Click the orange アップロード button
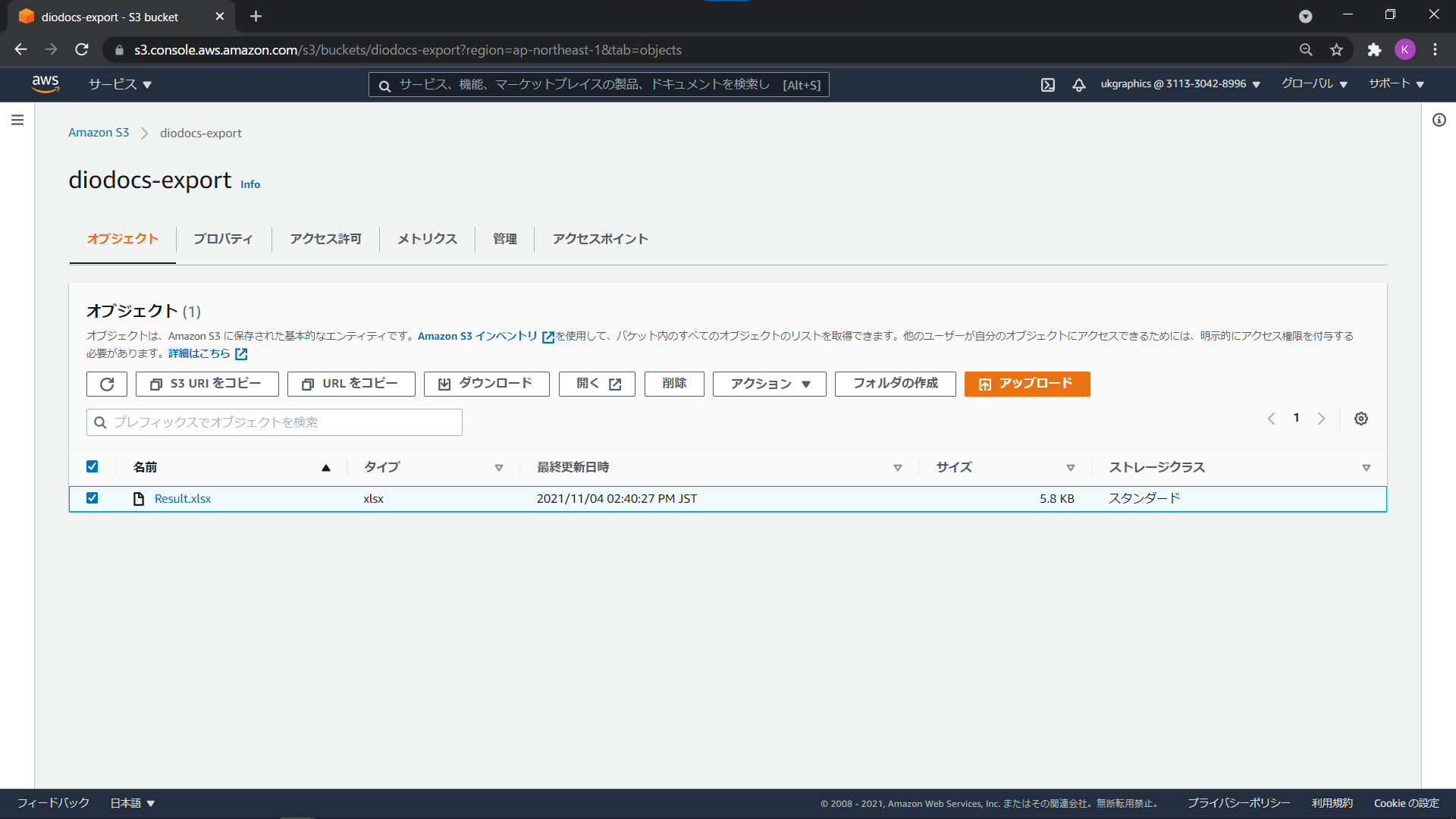This screenshot has height=819, width=1456. (x=1028, y=384)
